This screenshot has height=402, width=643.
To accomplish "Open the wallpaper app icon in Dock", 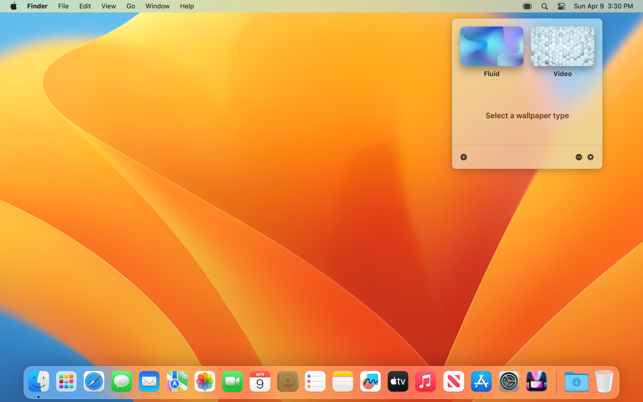I will [536, 381].
